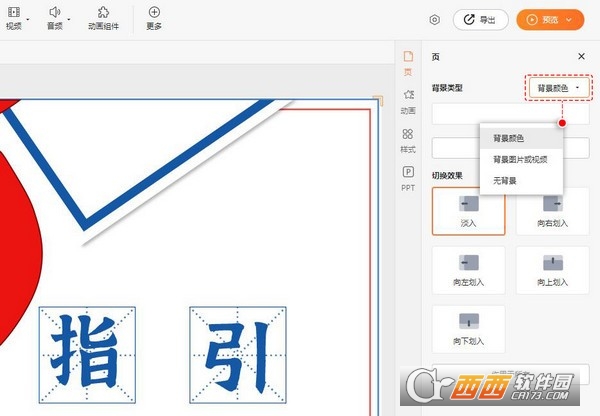Select the 向右划入 transition effect
This screenshot has width=600, height=416.
pyautogui.click(x=552, y=211)
